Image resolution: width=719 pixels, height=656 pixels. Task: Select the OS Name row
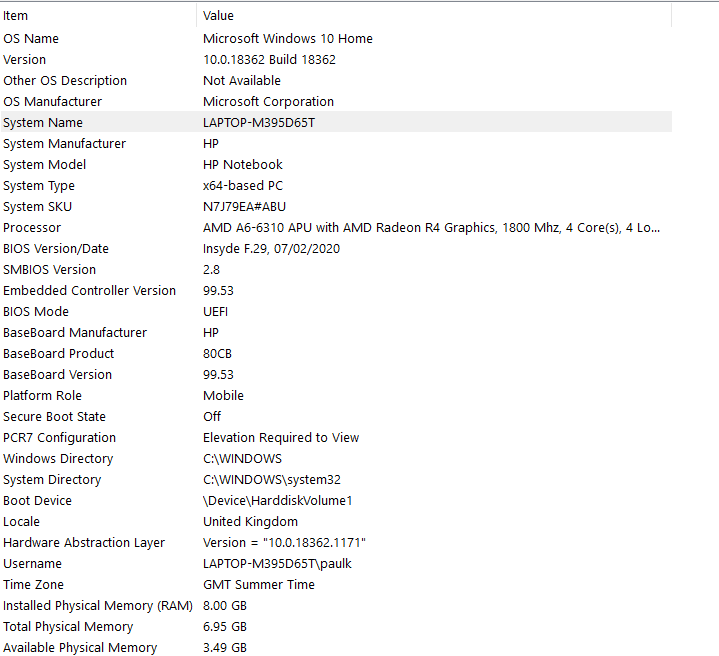coord(336,39)
